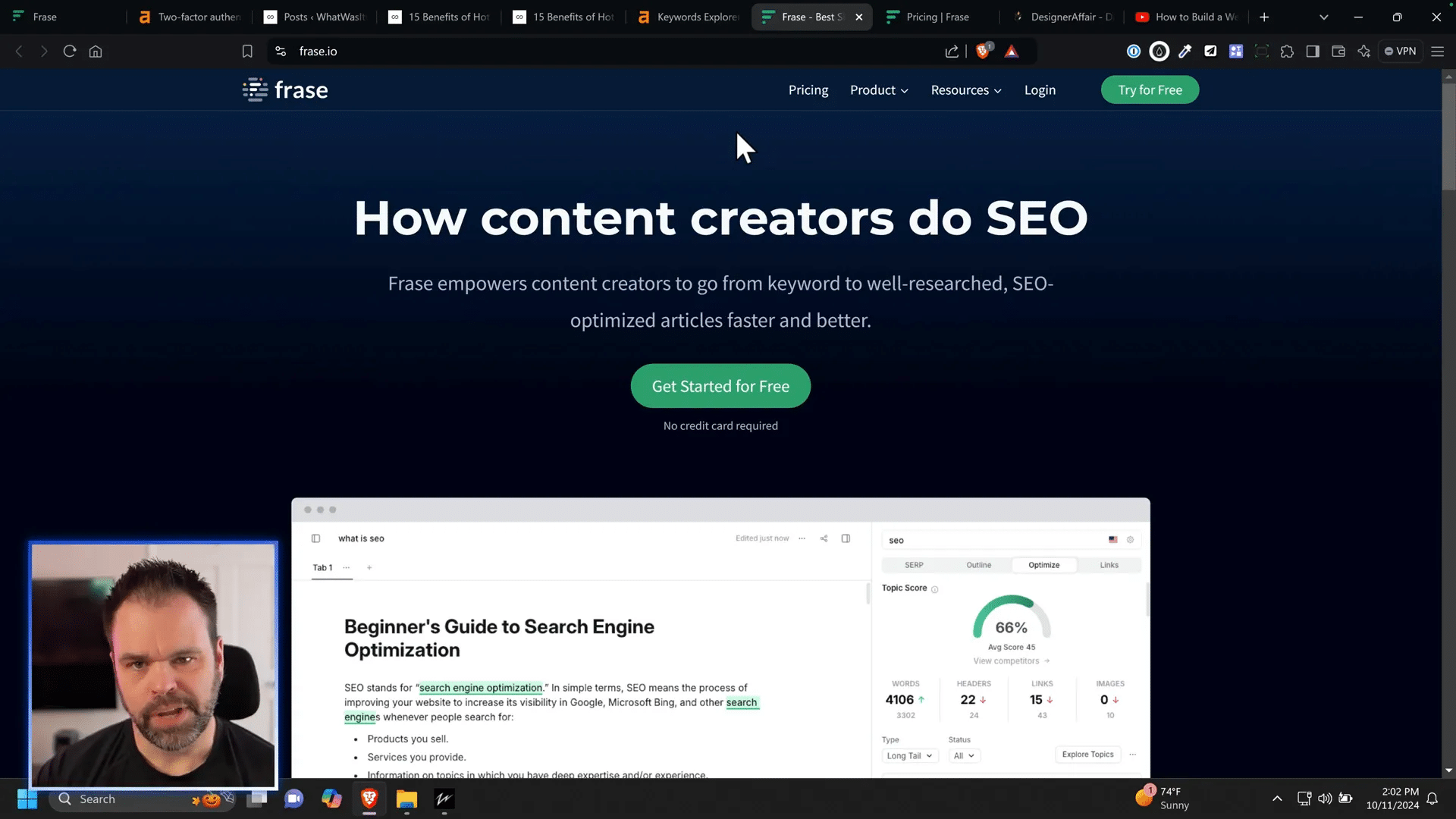Toggle browser sidebar panel icon
Viewport: 1456px width, 819px height.
pyautogui.click(x=1313, y=51)
